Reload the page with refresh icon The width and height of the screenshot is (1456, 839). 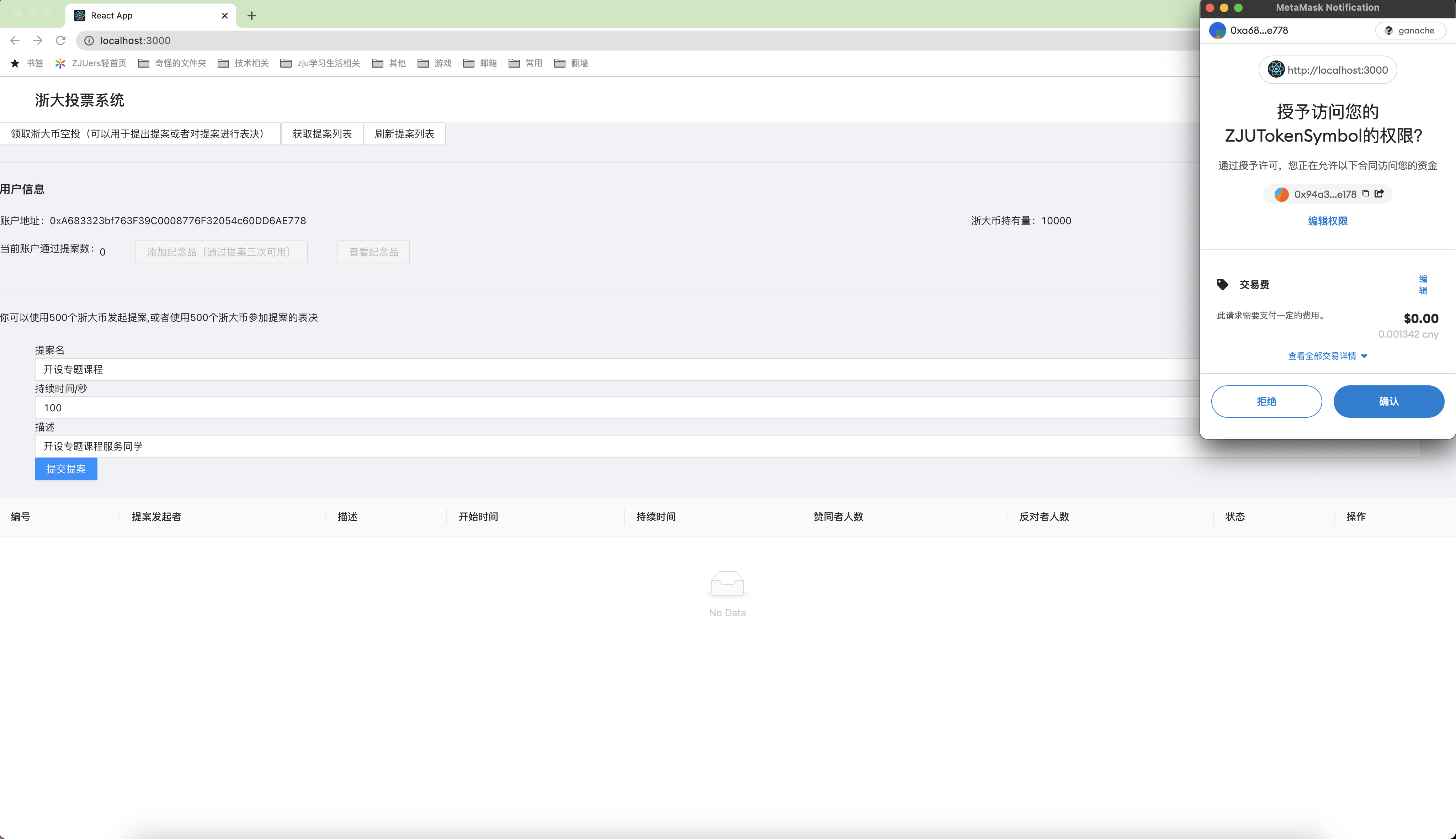click(x=60, y=40)
